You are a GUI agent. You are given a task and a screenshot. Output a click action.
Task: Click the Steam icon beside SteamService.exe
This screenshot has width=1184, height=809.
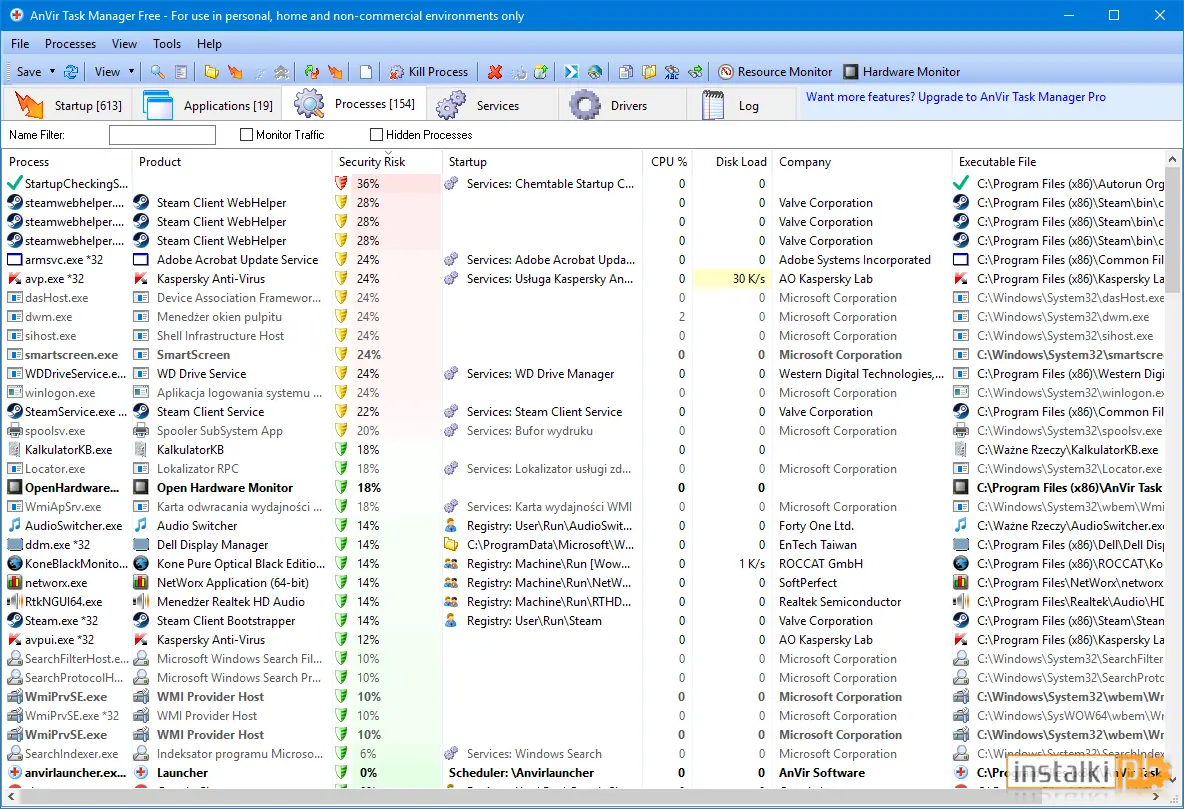pos(14,412)
